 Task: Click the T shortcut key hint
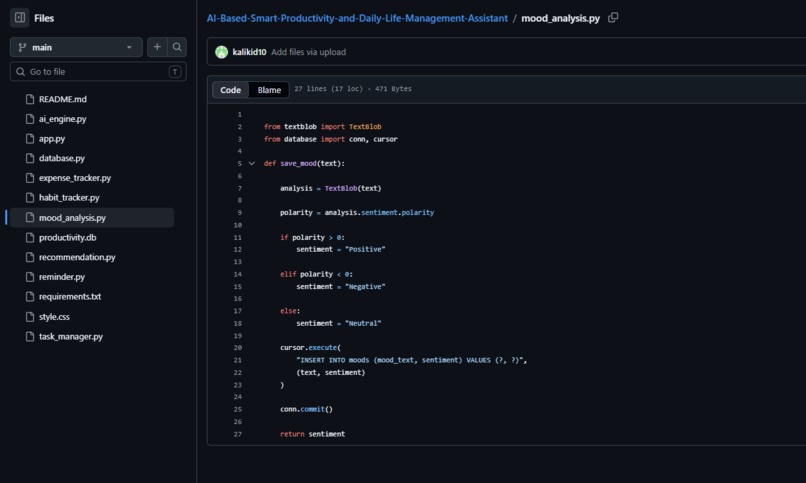175,72
